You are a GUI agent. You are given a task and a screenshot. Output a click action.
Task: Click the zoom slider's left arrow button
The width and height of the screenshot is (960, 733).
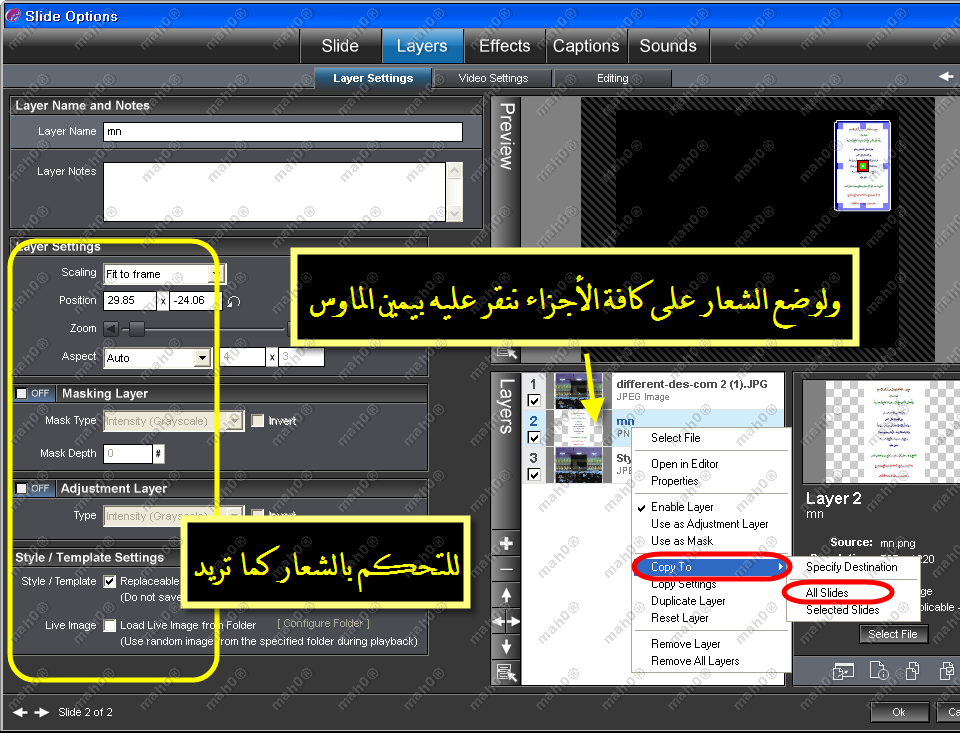click(110, 329)
